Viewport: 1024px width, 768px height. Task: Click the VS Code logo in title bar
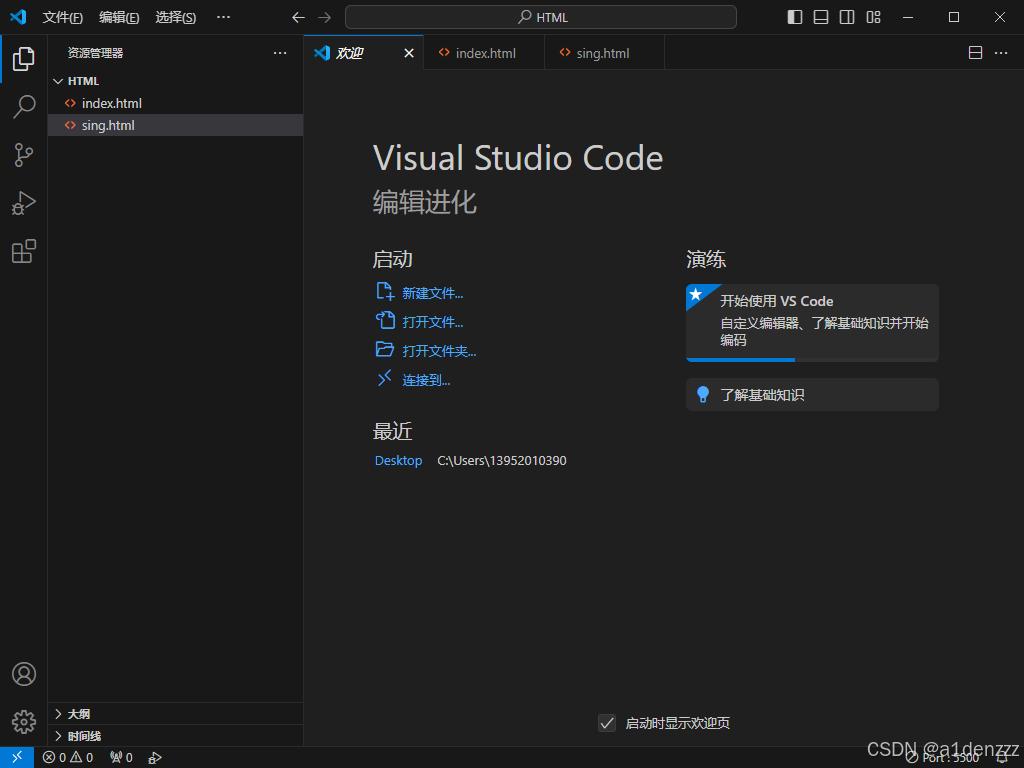18,17
